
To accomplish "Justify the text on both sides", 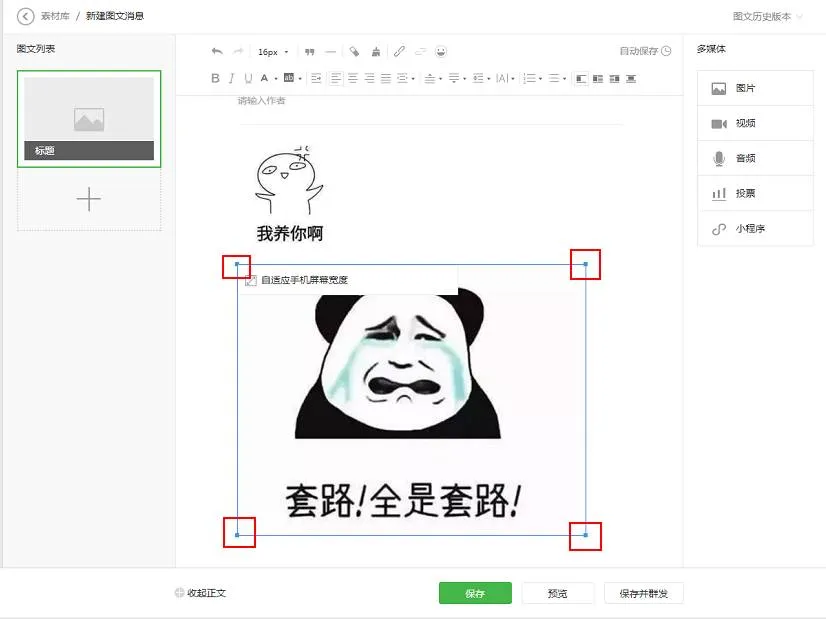I will click(386, 78).
